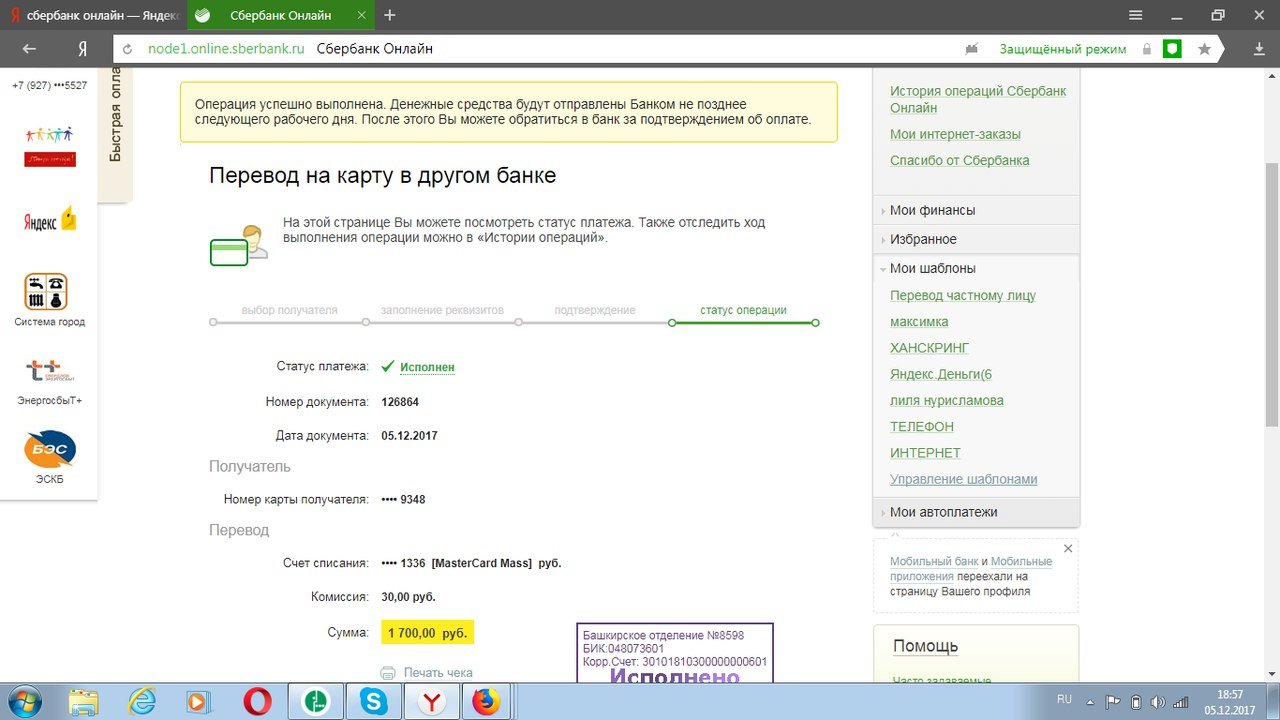
Task: Close the Мобильный банк notice
Action: (x=1068, y=549)
